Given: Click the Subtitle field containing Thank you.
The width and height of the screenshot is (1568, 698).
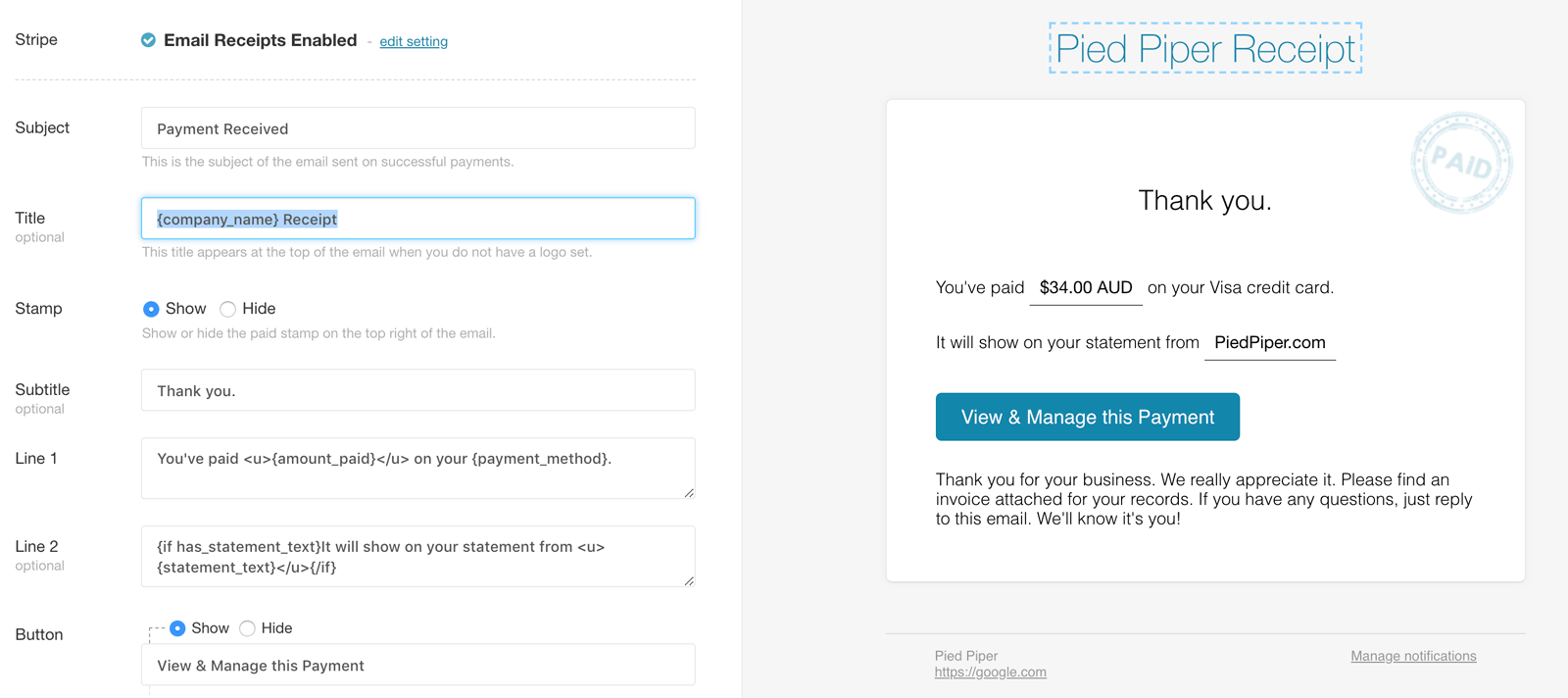Looking at the screenshot, I should point(418,390).
